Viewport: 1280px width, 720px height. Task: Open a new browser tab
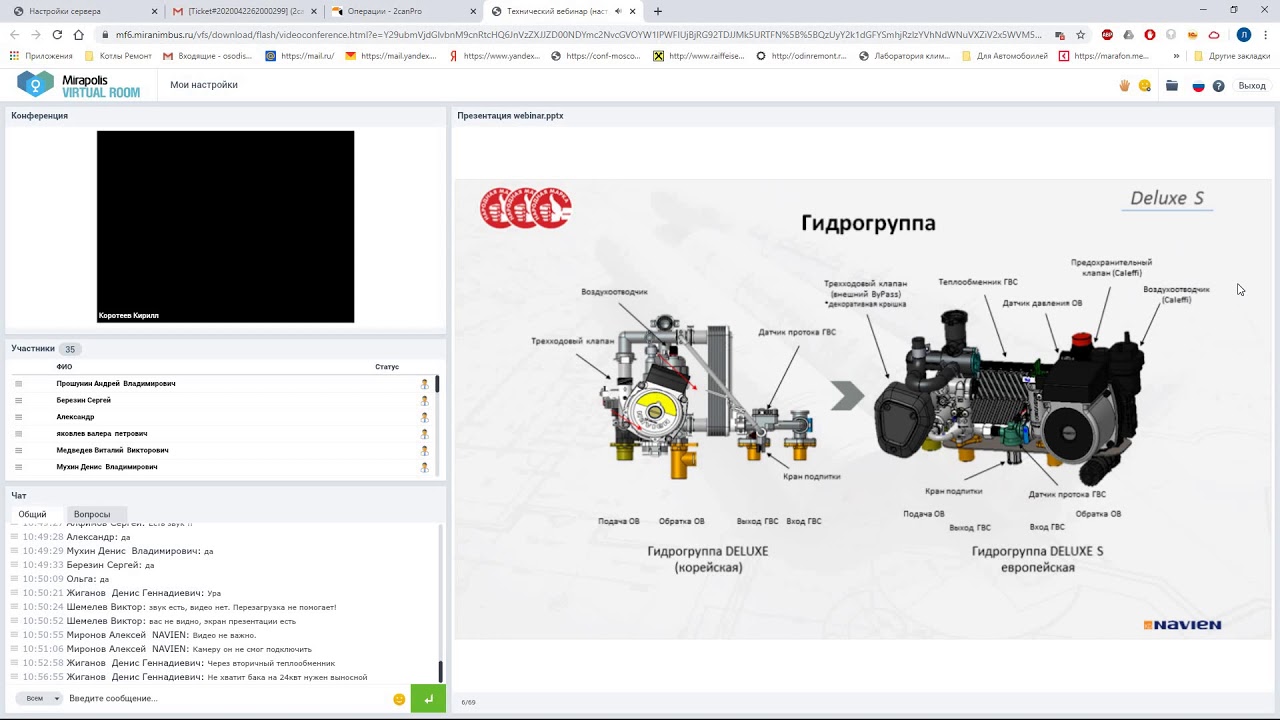657,11
